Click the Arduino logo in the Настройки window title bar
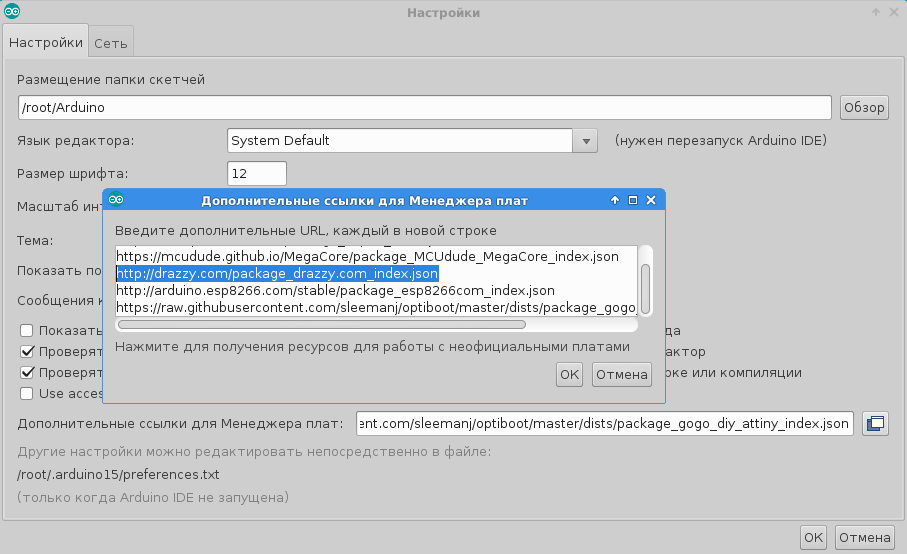Viewport: 907px width, 554px height. pos(11,13)
